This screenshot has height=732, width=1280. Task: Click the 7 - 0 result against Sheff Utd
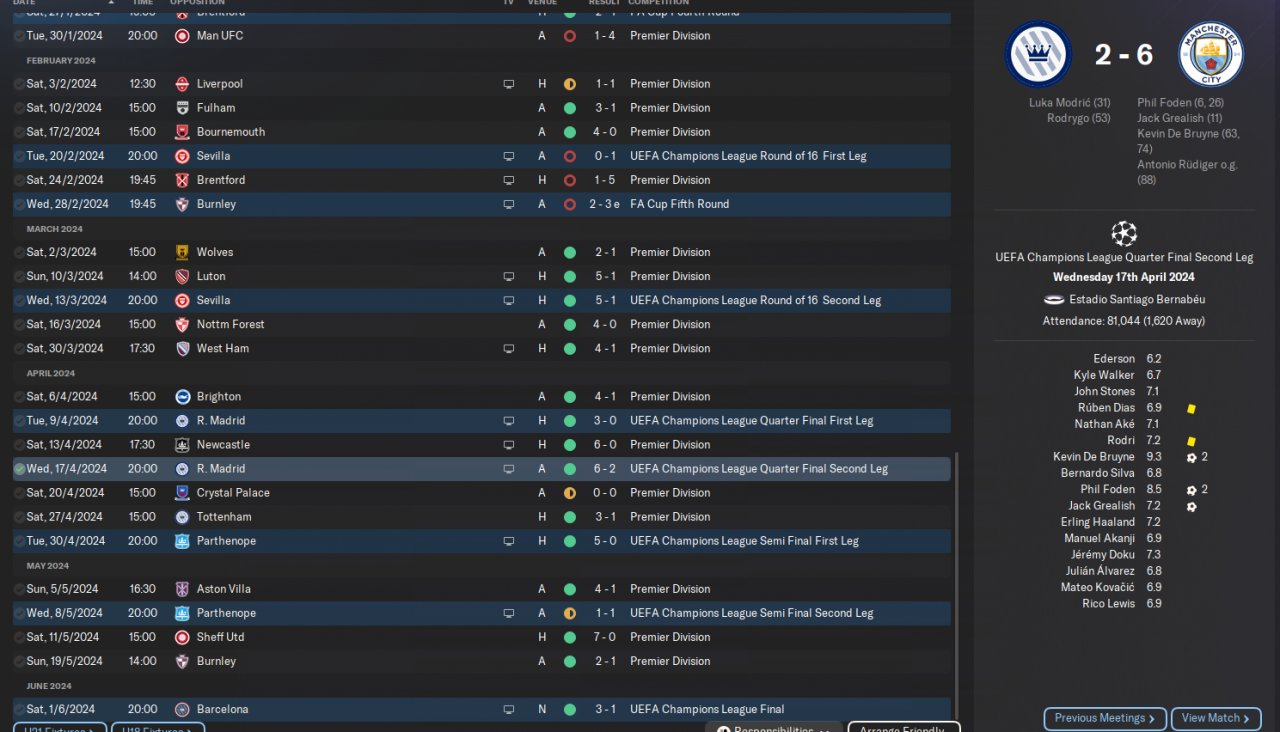pos(604,637)
